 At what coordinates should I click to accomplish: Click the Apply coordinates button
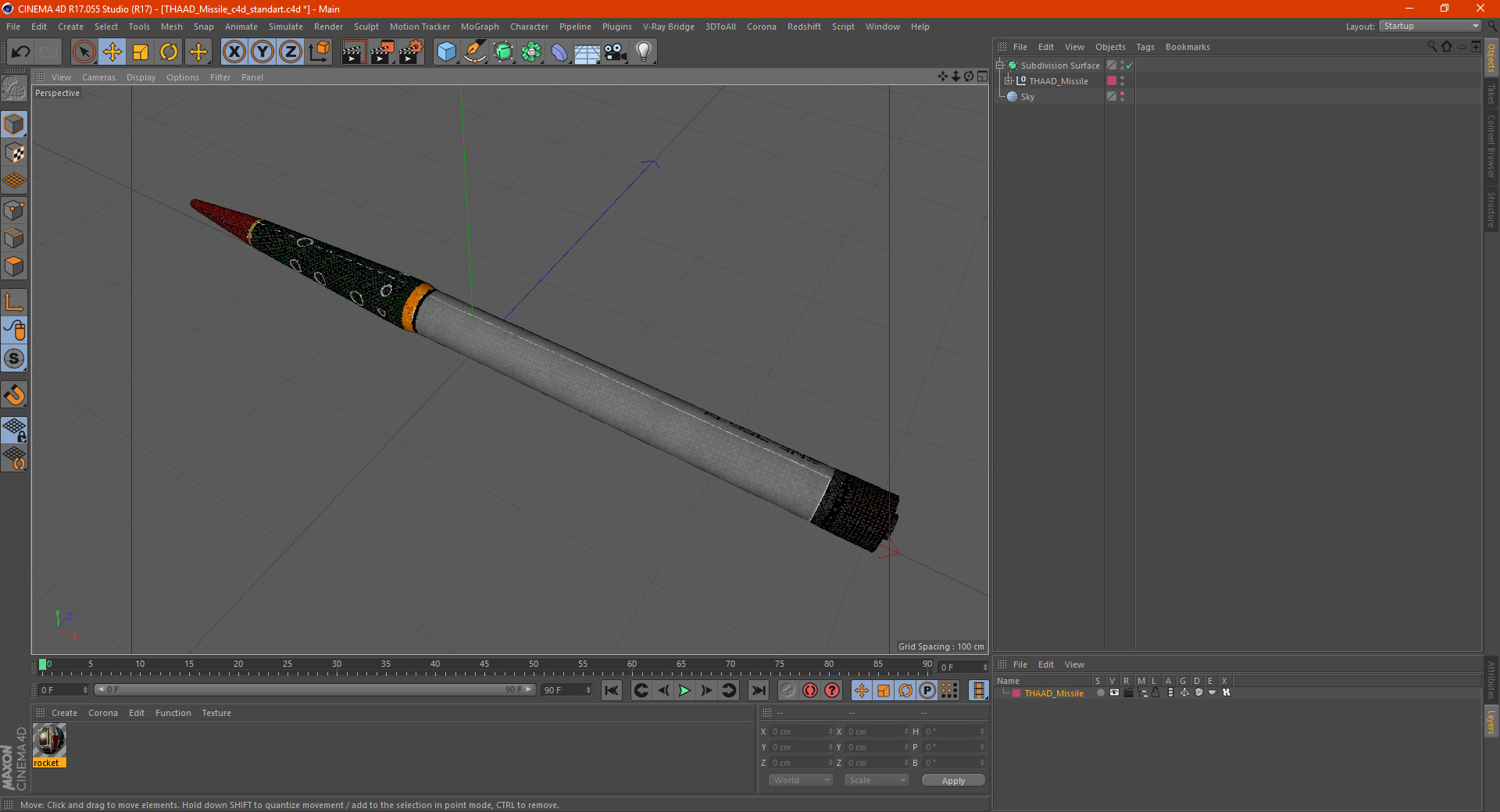pyautogui.click(x=953, y=781)
